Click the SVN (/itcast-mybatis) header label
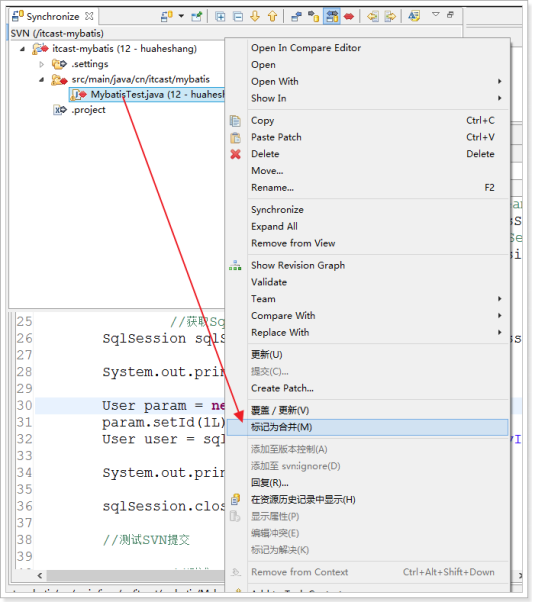This screenshot has width=533, height=603. 57,34
